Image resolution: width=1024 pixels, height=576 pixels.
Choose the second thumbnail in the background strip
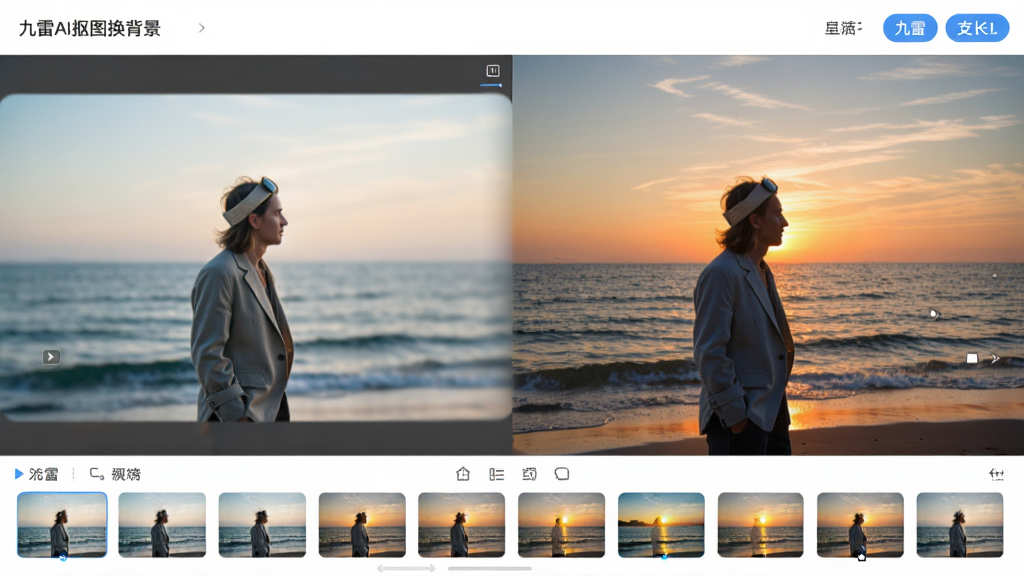(162, 525)
